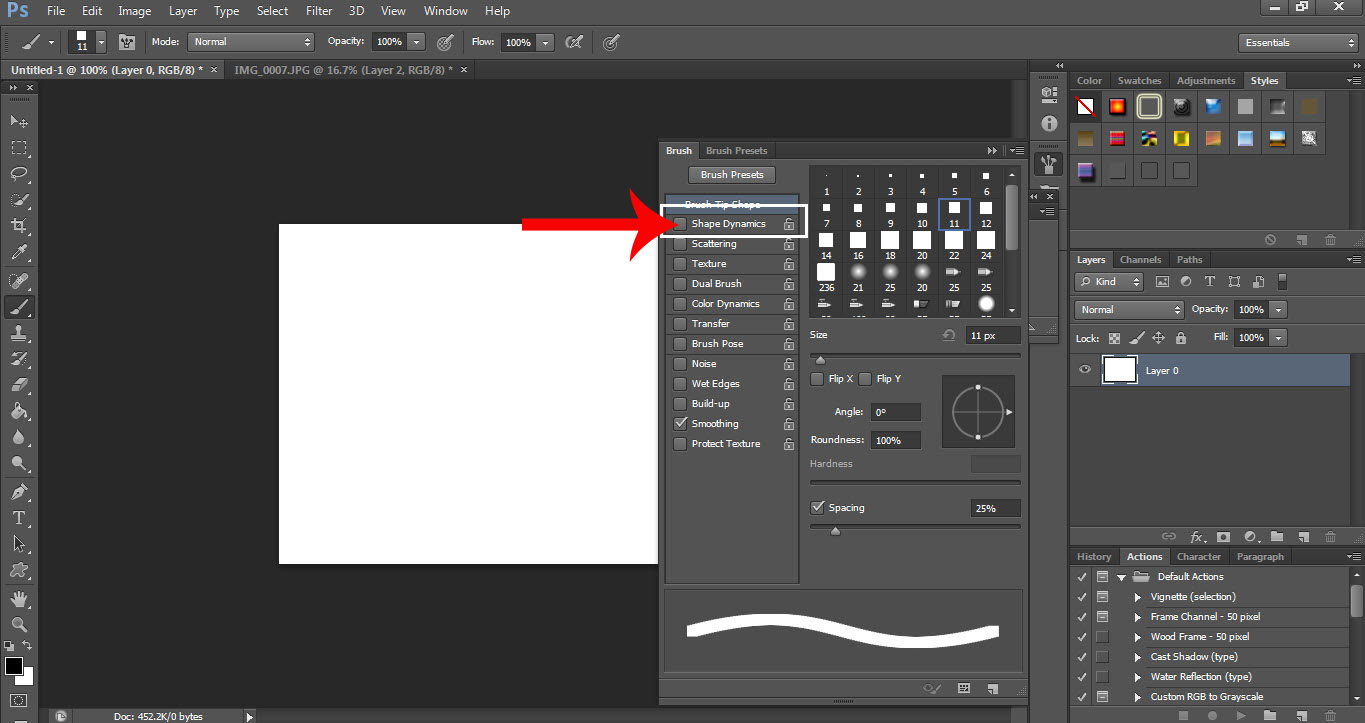Expand the Vignette (selection) action
1365x723 pixels.
point(1138,597)
